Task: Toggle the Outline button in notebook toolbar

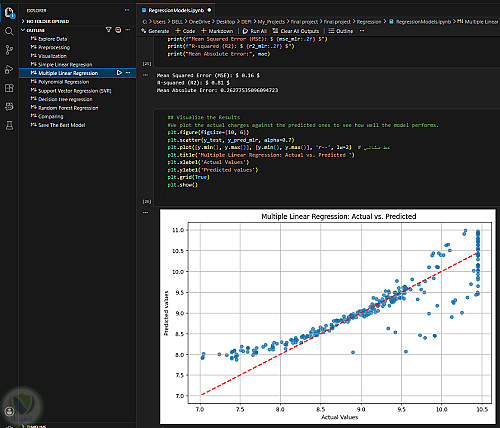Action: point(341,31)
